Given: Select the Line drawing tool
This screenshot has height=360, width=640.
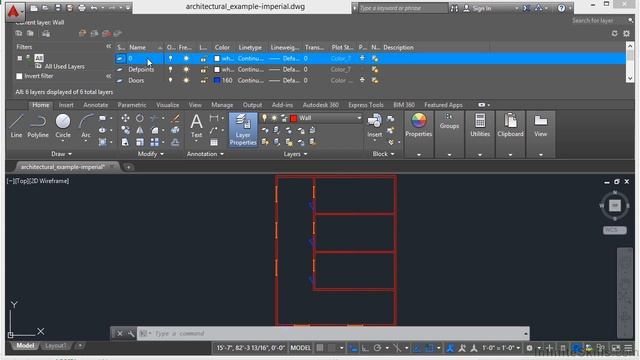Looking at the screenshot, I should click(x=16, y=125).
